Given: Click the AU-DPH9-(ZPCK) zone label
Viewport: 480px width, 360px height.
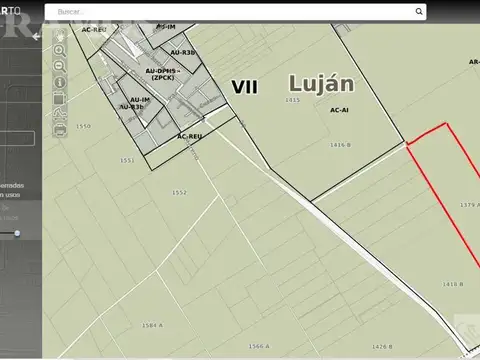Looking at the screenshot, I should (x=163, y=74).
